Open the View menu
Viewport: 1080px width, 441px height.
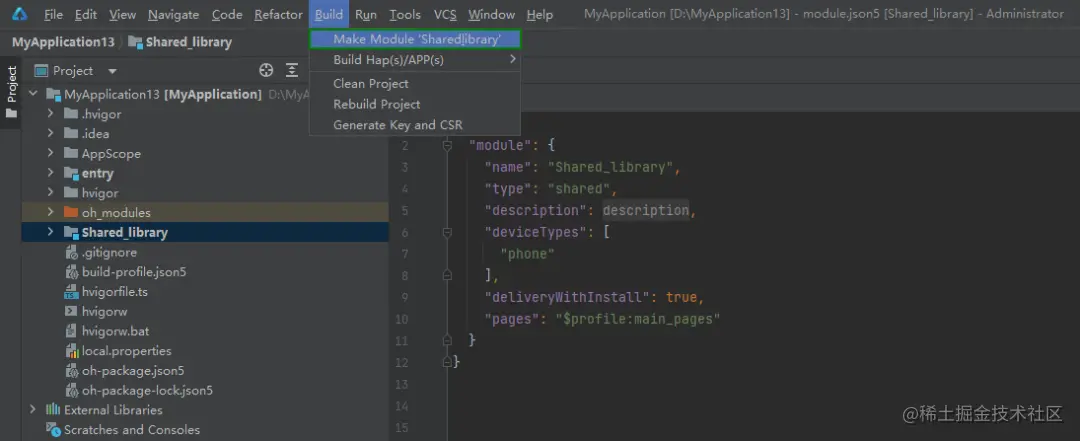click(x=123, y=14)
